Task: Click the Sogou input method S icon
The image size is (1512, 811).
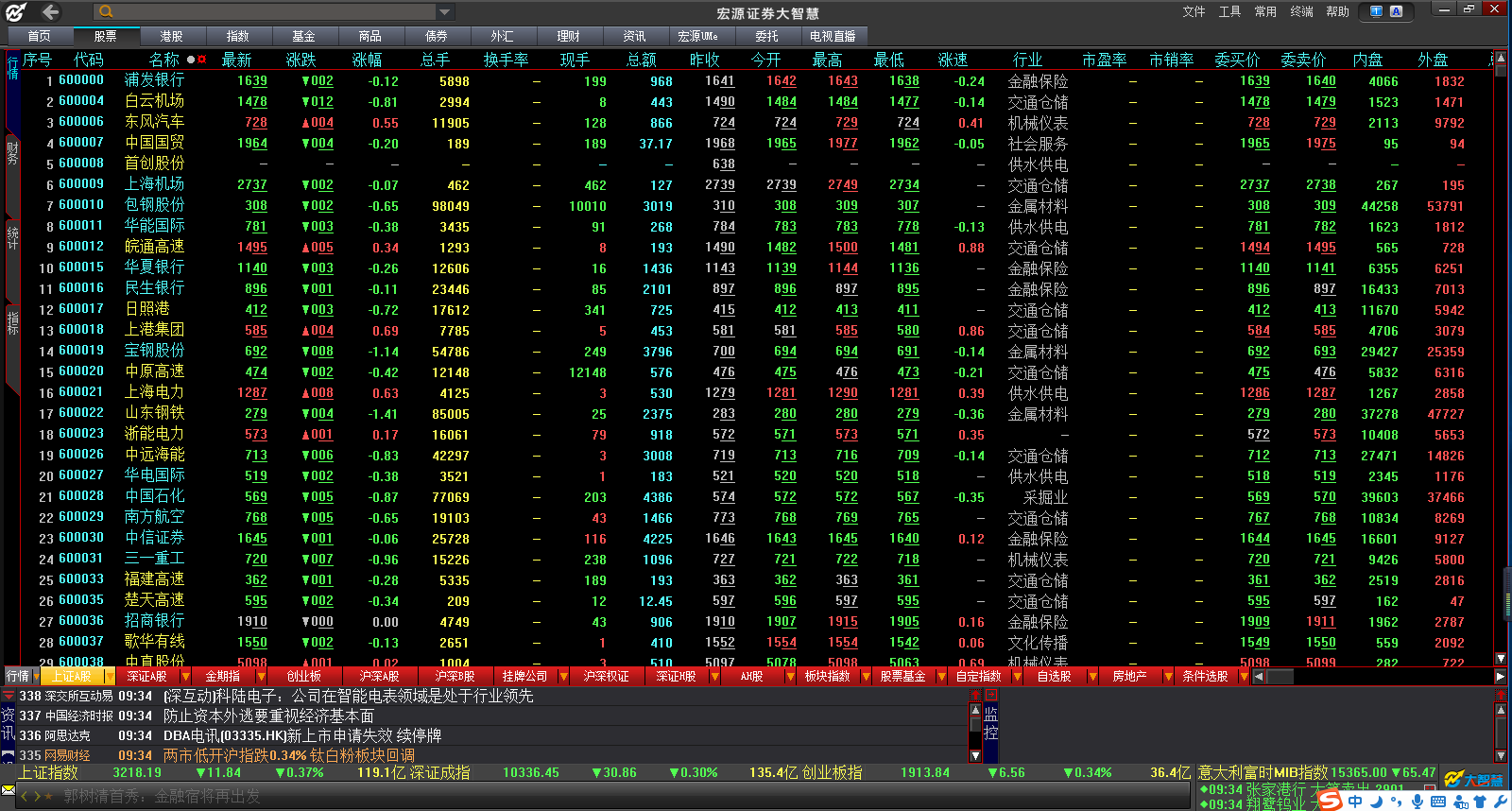Action: pyautogui.click(x=1330, y=801)
